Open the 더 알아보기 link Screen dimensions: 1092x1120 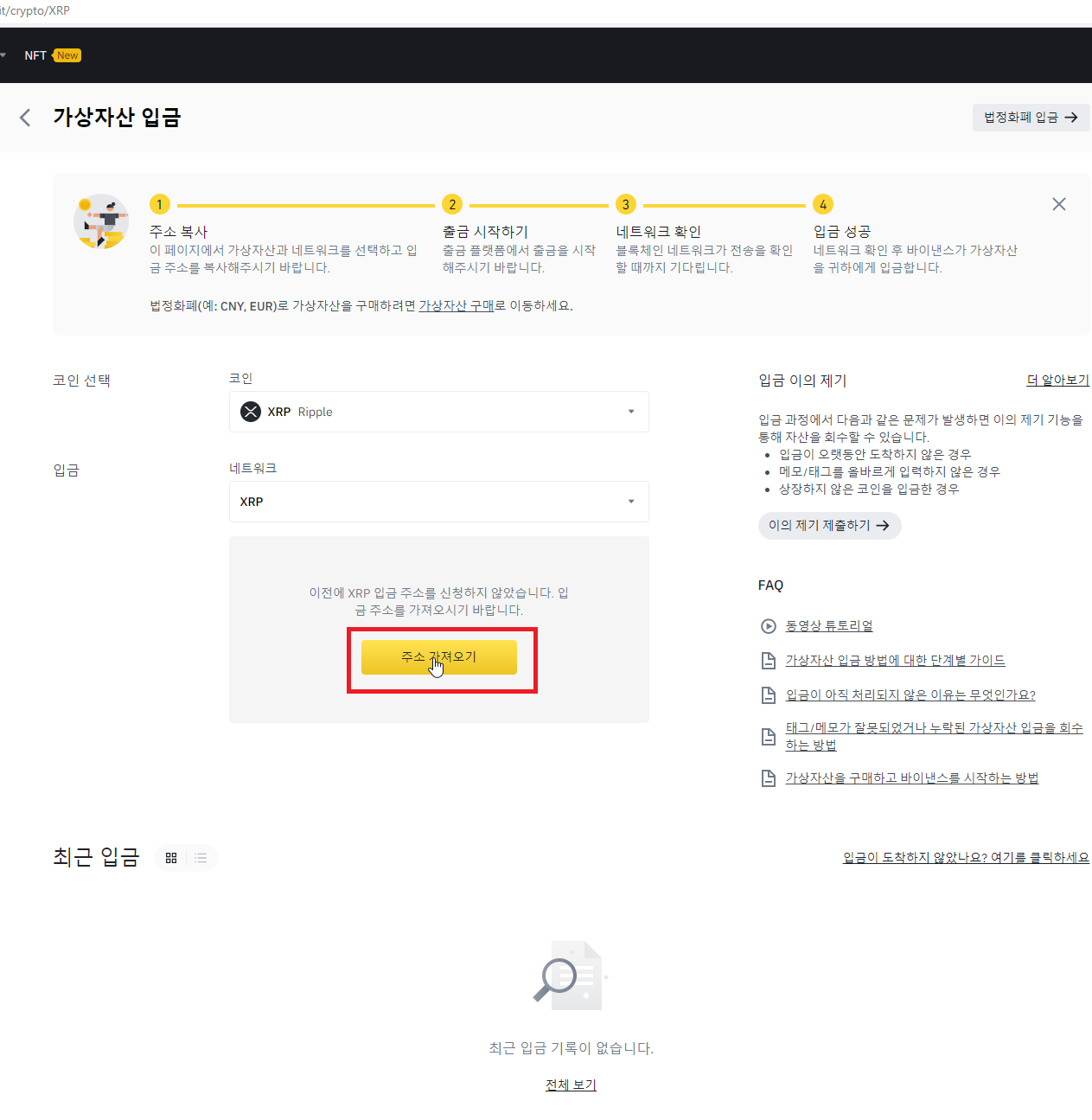[x=1057, y=380]
